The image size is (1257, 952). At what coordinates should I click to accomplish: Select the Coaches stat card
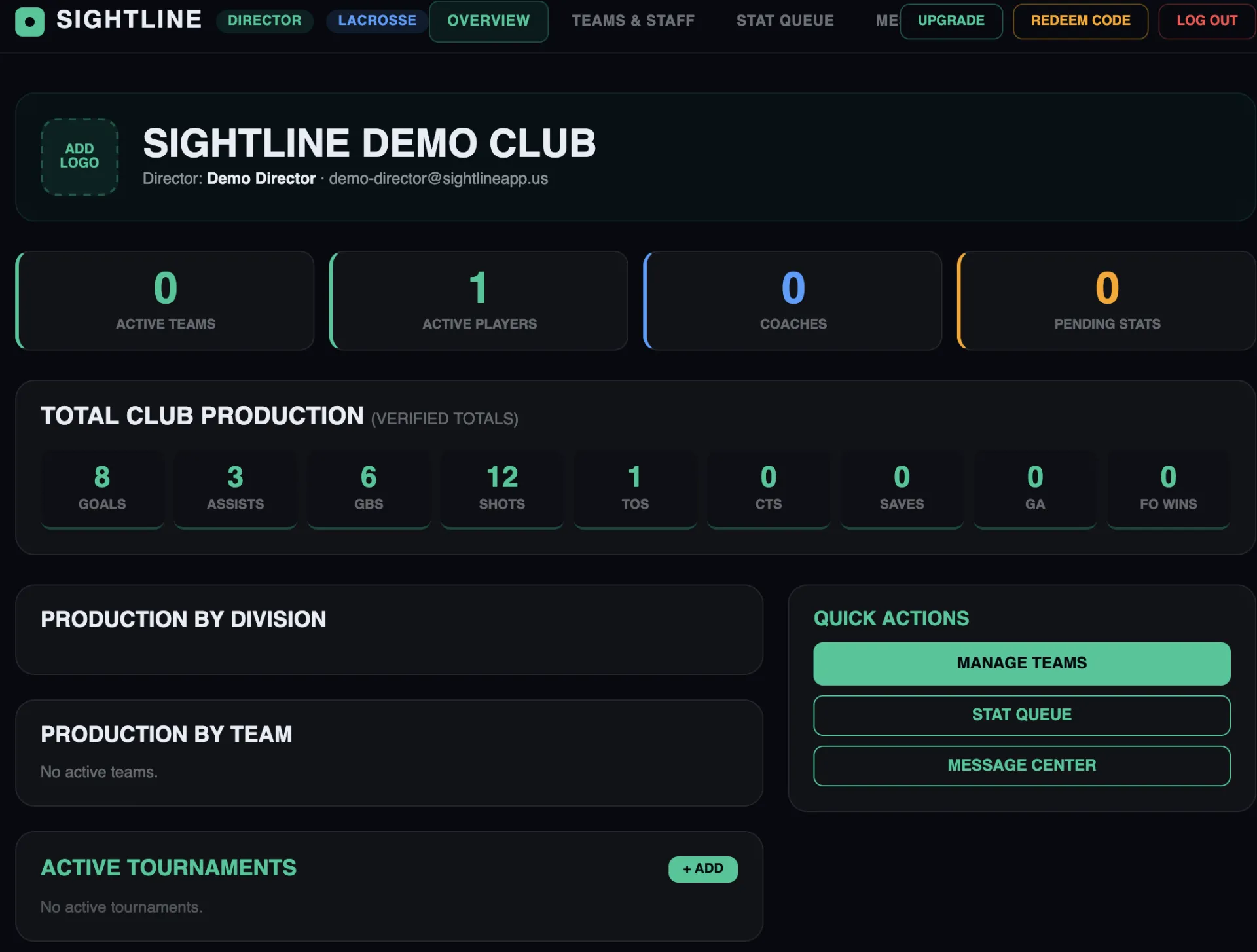[793, 301]
